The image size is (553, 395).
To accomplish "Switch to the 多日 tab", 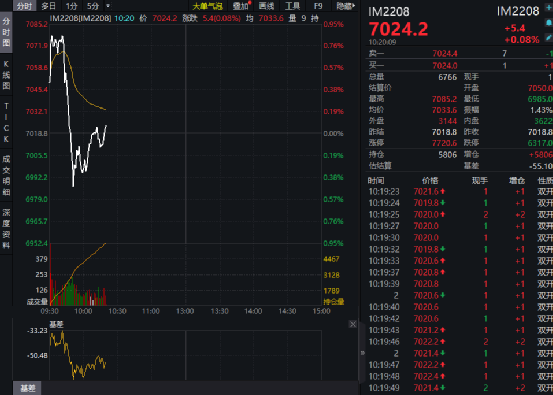I will point(48,6).
